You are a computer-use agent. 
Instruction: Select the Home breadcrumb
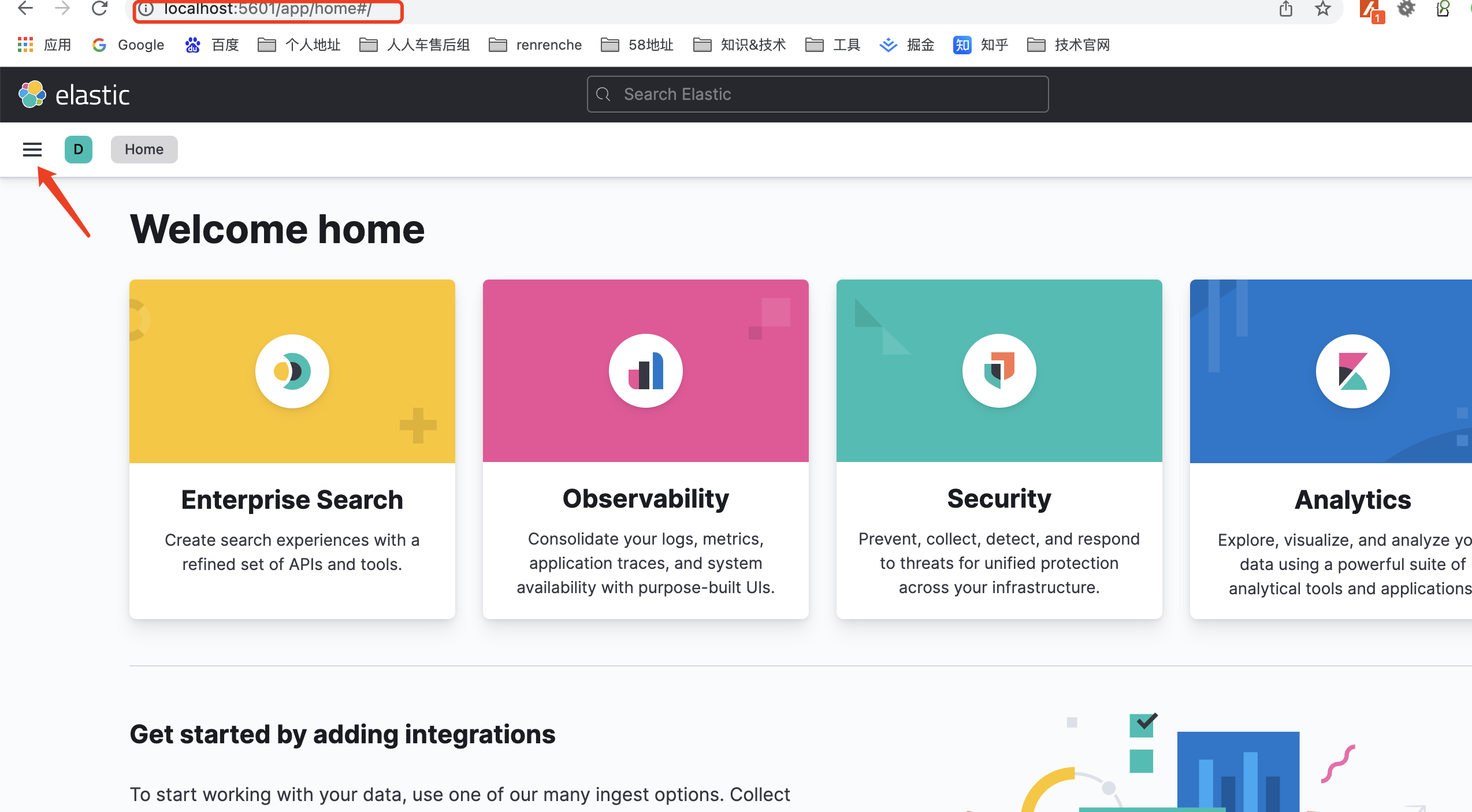pos(143,150)
